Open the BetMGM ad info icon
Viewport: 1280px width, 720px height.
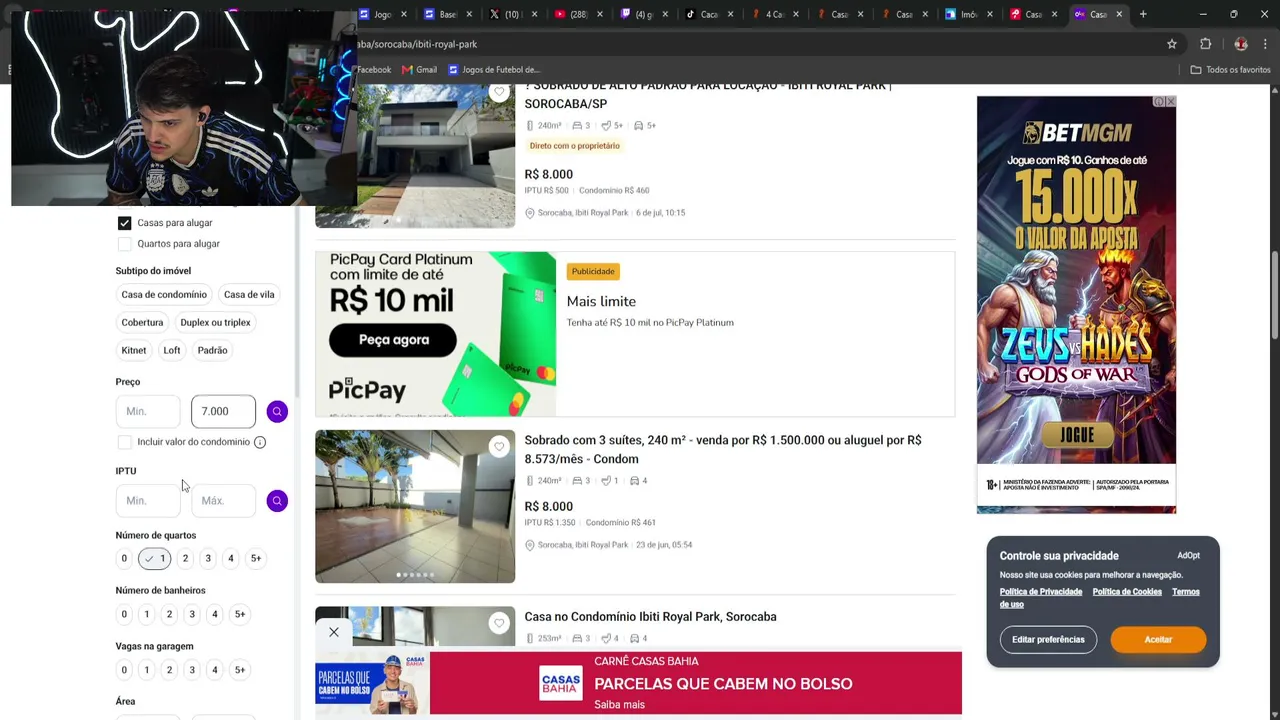pyautogui.click(x=1159, y=101)
